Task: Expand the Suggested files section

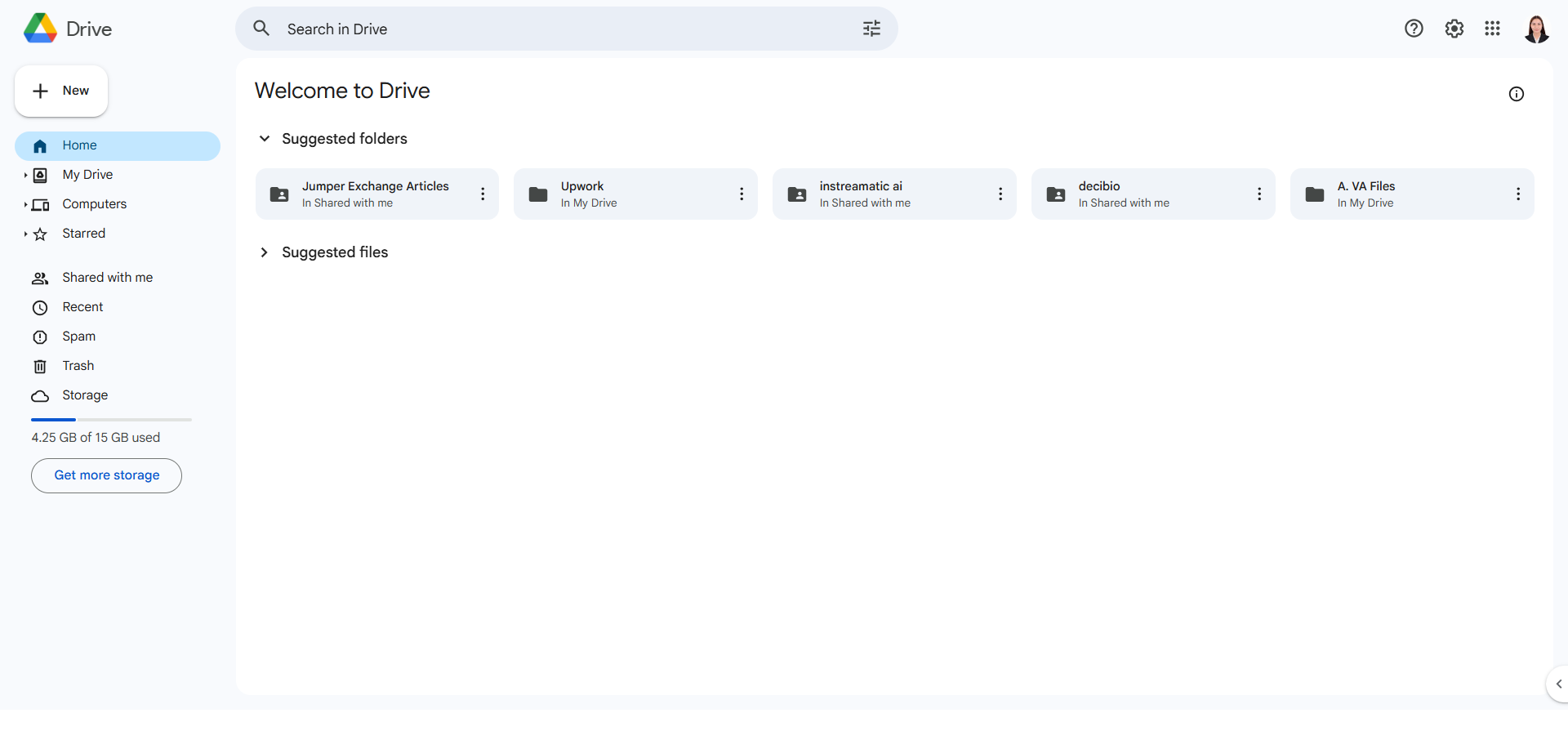Action: pos(265,252)
